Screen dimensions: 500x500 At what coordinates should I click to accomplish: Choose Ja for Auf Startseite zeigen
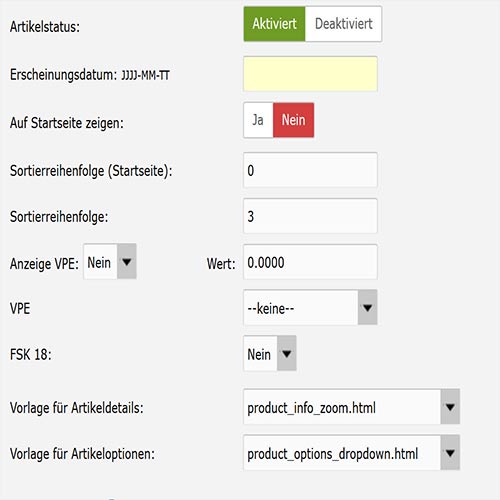click(x=258, y=120)
